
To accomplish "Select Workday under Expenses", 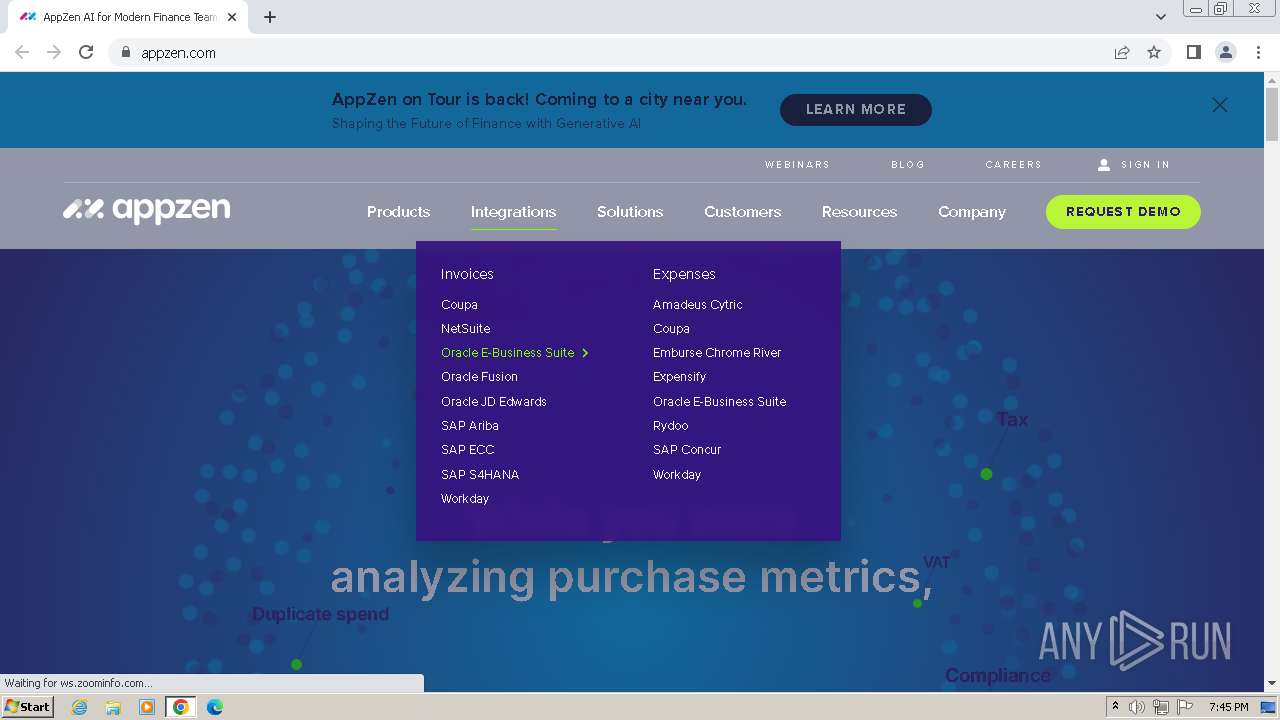I will point(677,475).
